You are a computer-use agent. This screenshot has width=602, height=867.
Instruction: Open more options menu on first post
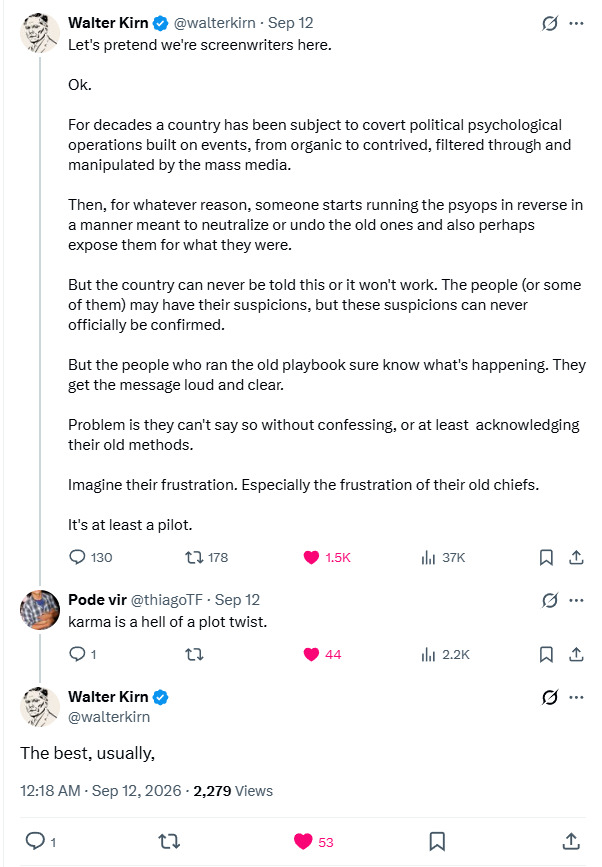tap(576, 23)
